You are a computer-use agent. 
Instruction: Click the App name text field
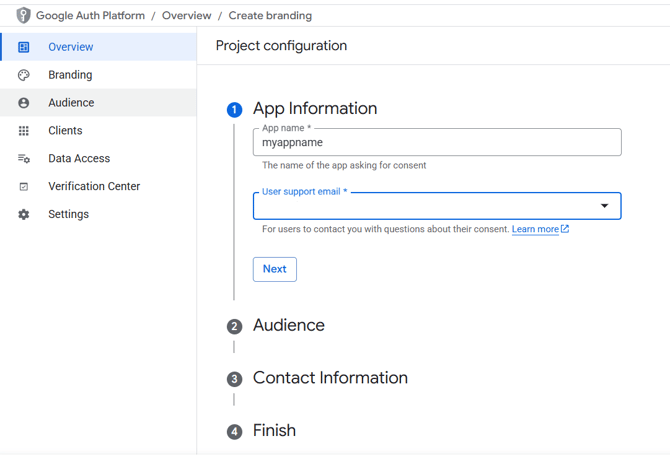pyautogui.click(x=436, y=143)
